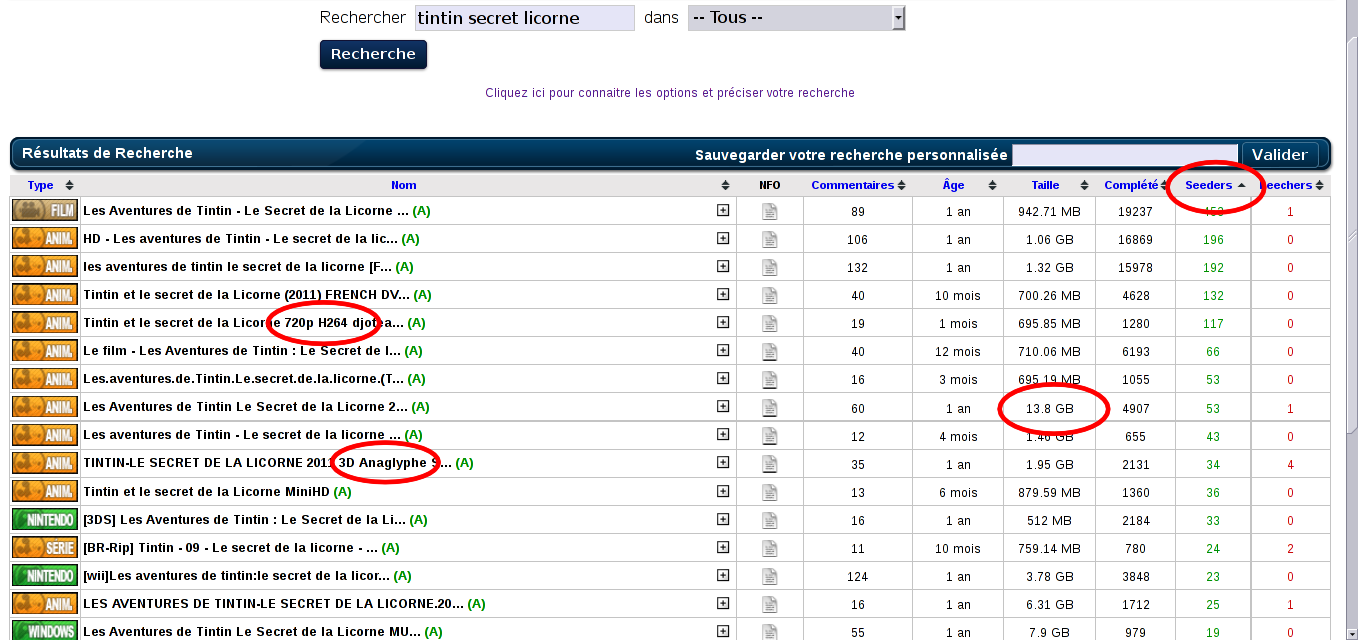Open NFO icon for the 879.59 MB row
This screenshot has height=640, width=1359.
tap(769, 491)
